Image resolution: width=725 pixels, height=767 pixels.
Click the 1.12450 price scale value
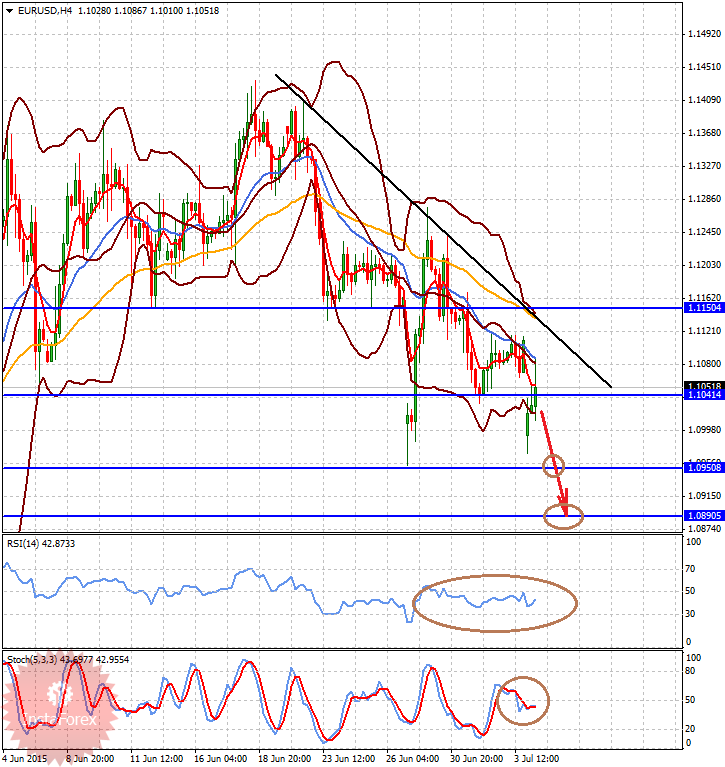click(704, 232)
